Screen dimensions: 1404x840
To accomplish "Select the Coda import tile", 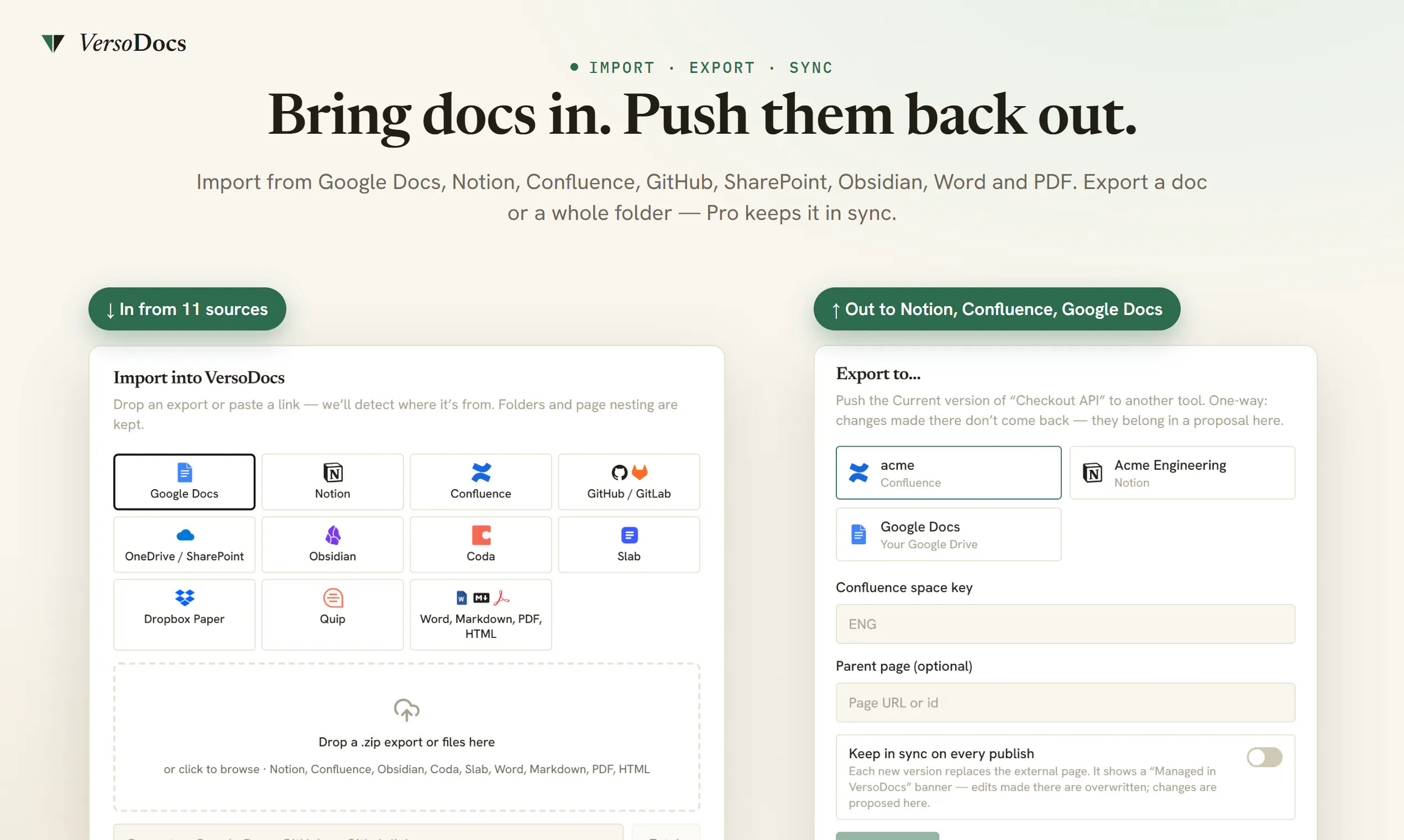I will point(481,544).
